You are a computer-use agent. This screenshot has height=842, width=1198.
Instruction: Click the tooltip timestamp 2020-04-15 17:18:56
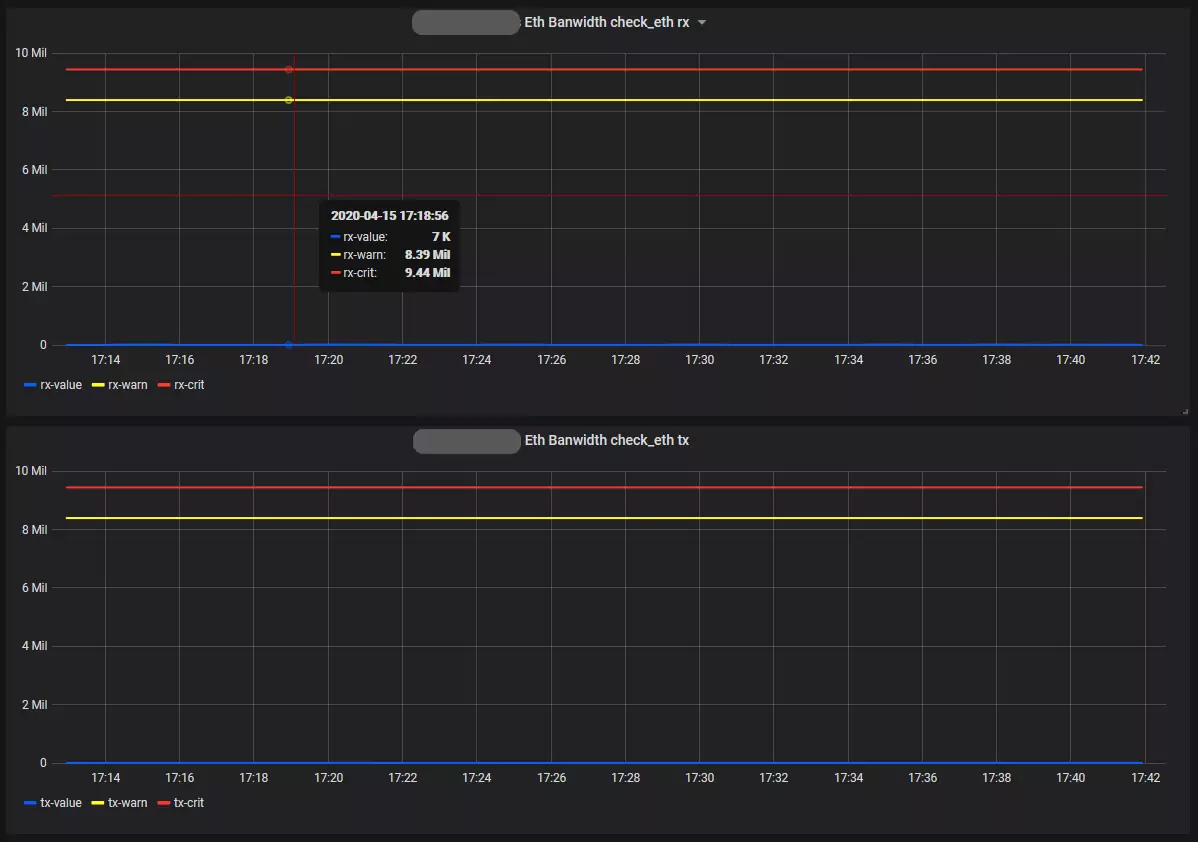coord(390,216)
